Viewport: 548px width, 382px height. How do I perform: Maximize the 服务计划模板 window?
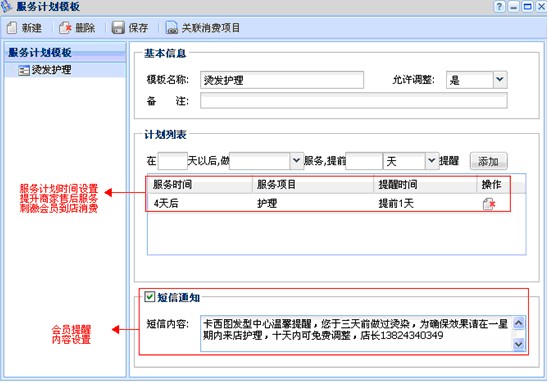tap(527, 6)
